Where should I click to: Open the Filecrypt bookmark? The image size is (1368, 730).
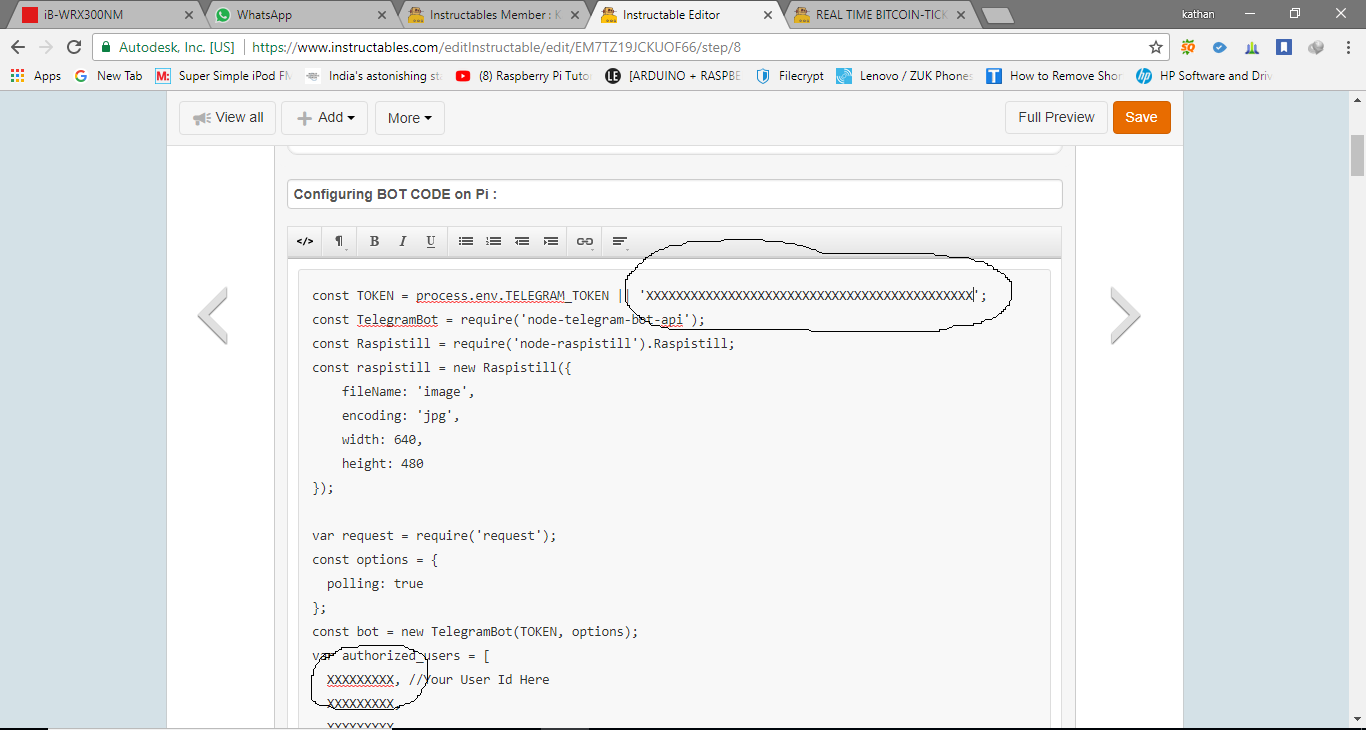click(790, 76)
